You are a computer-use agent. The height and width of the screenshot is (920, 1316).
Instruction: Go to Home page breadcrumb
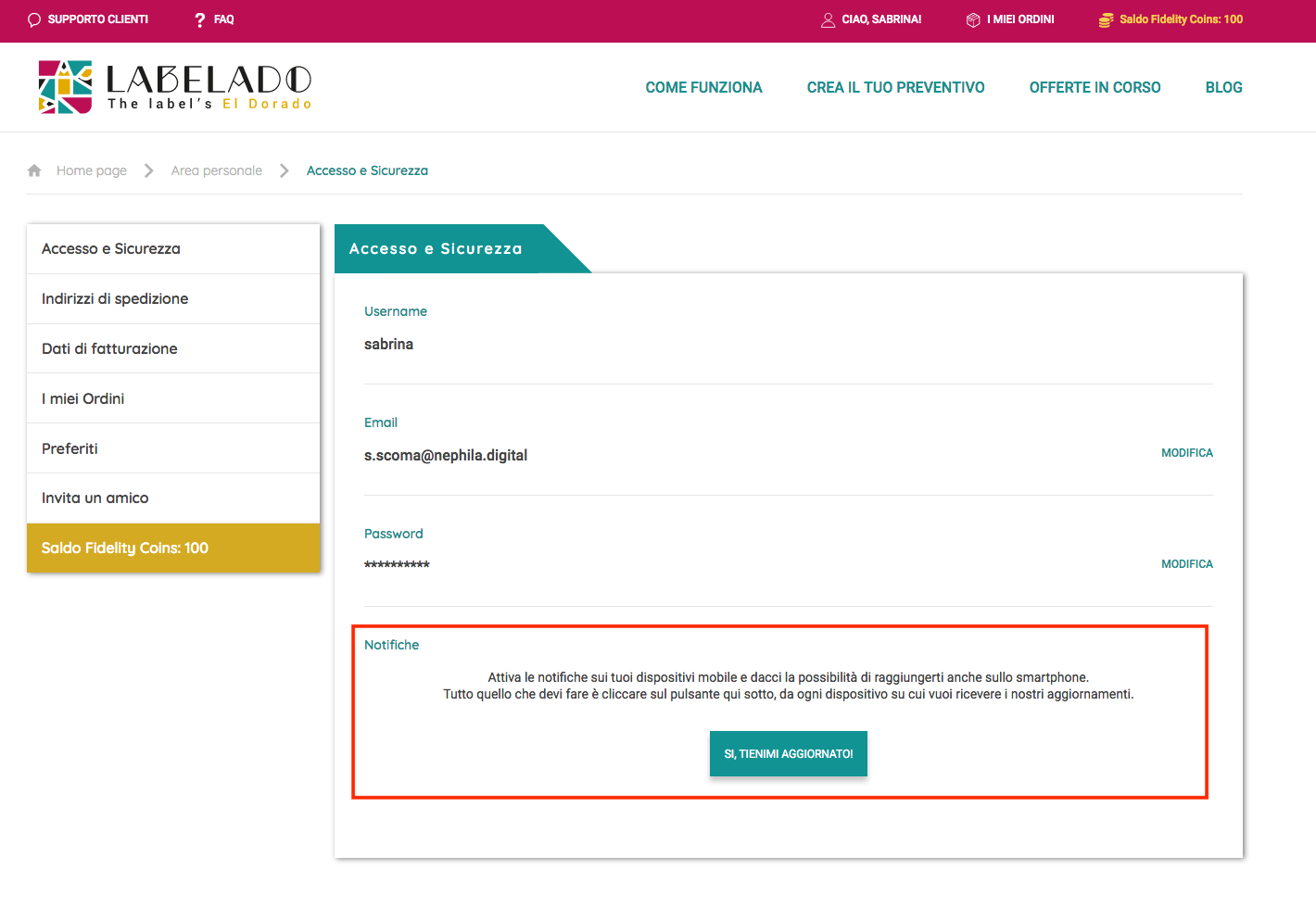[x=92, y=170]
